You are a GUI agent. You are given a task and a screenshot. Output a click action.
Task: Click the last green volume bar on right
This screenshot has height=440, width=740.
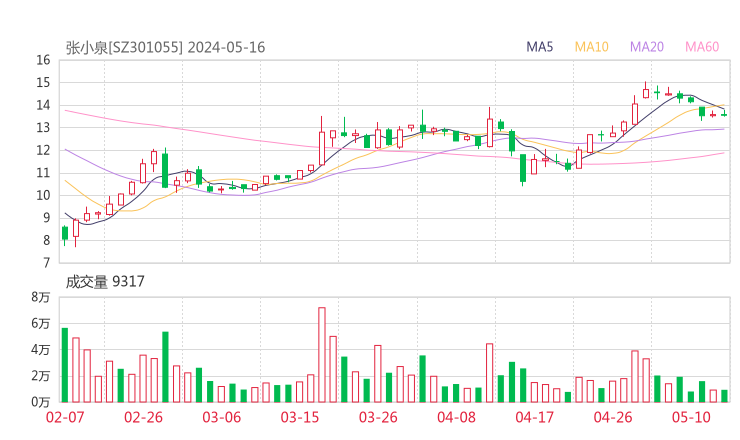[724, 396]
